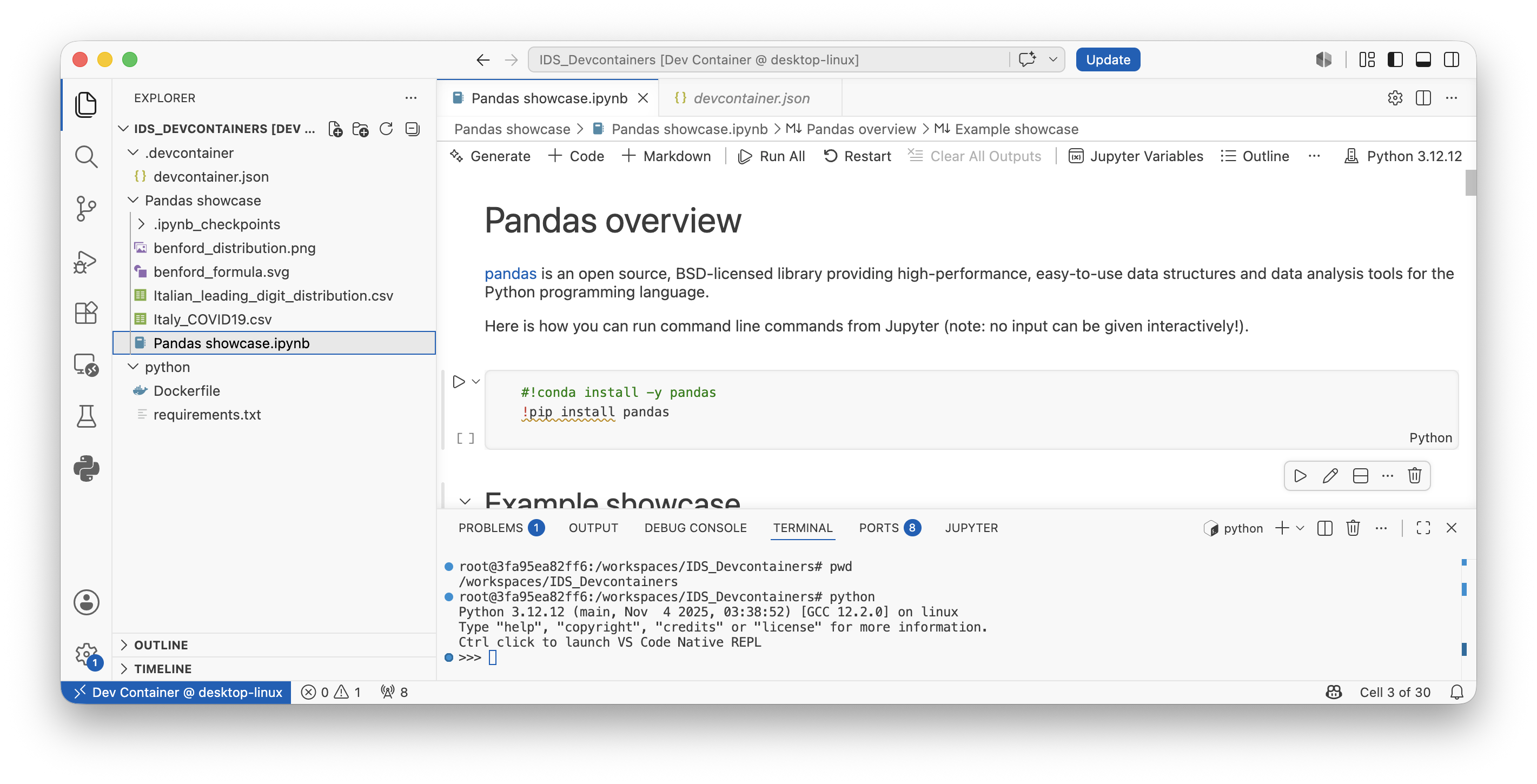Delete the current cell with trash icon
This screenshot has width=1537, height=784.
pos(1415,475)
